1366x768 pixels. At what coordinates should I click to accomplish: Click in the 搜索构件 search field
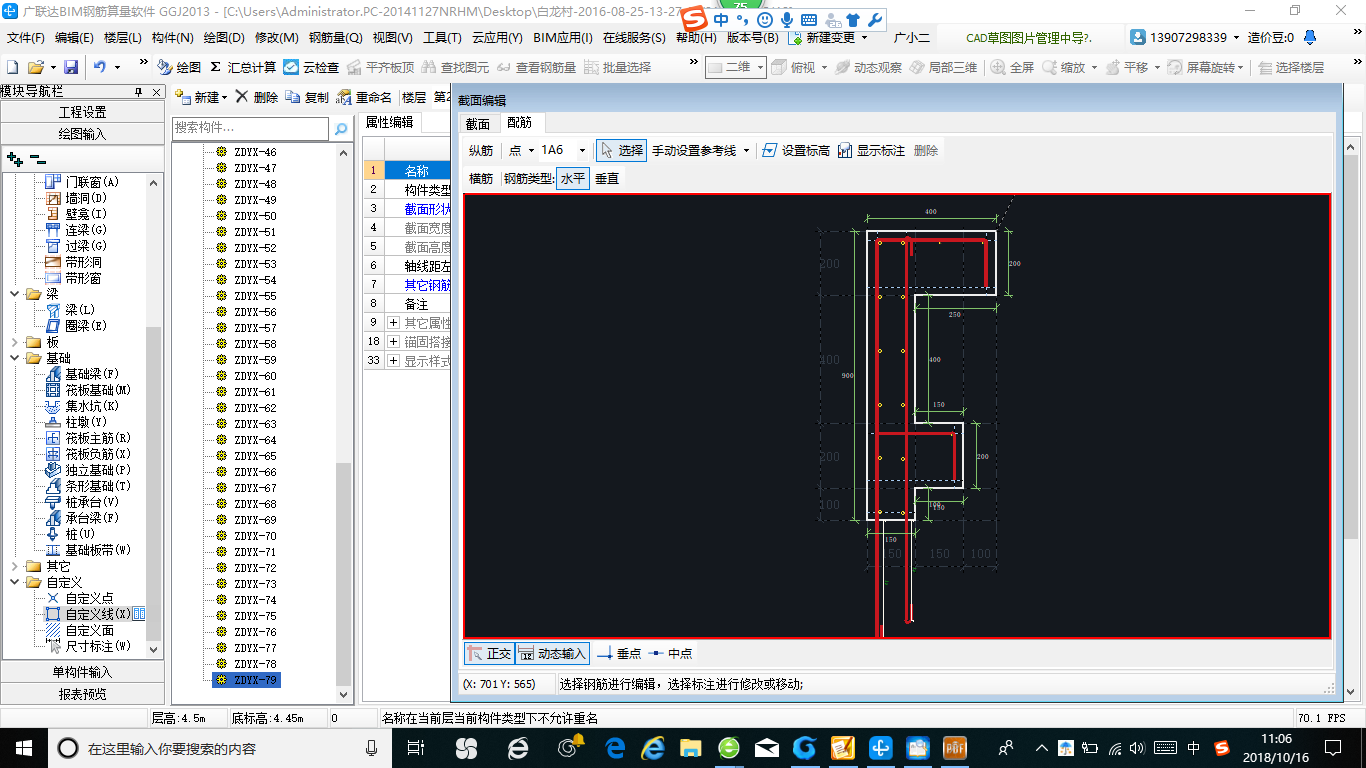[250, 128]
